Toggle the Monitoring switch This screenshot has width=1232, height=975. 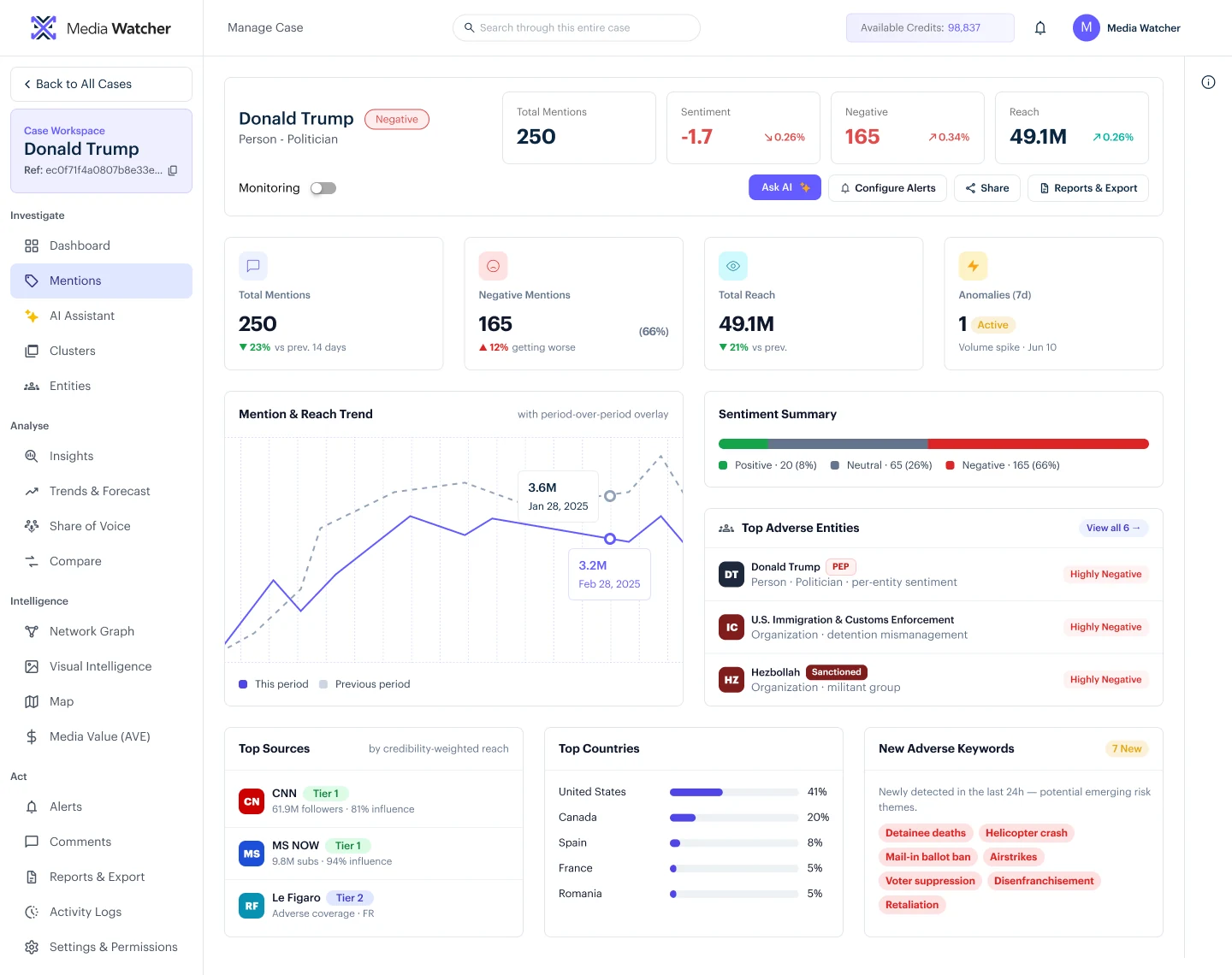coord(323,188)
